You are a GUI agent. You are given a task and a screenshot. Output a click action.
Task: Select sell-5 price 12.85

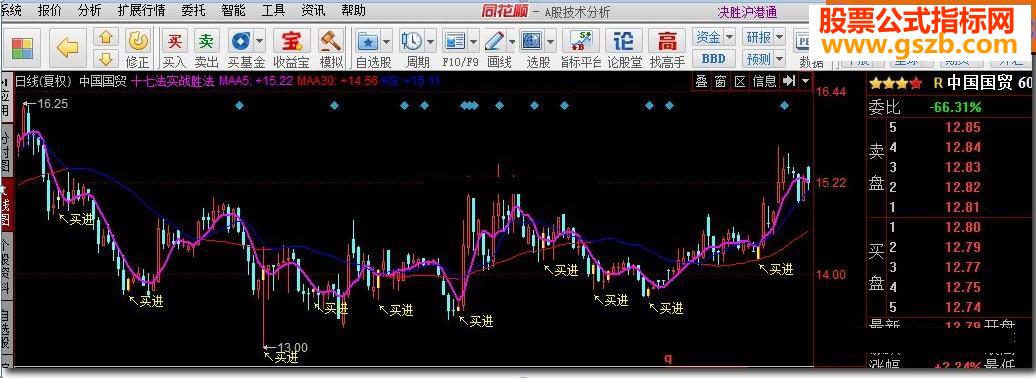[x=963, y=127]
